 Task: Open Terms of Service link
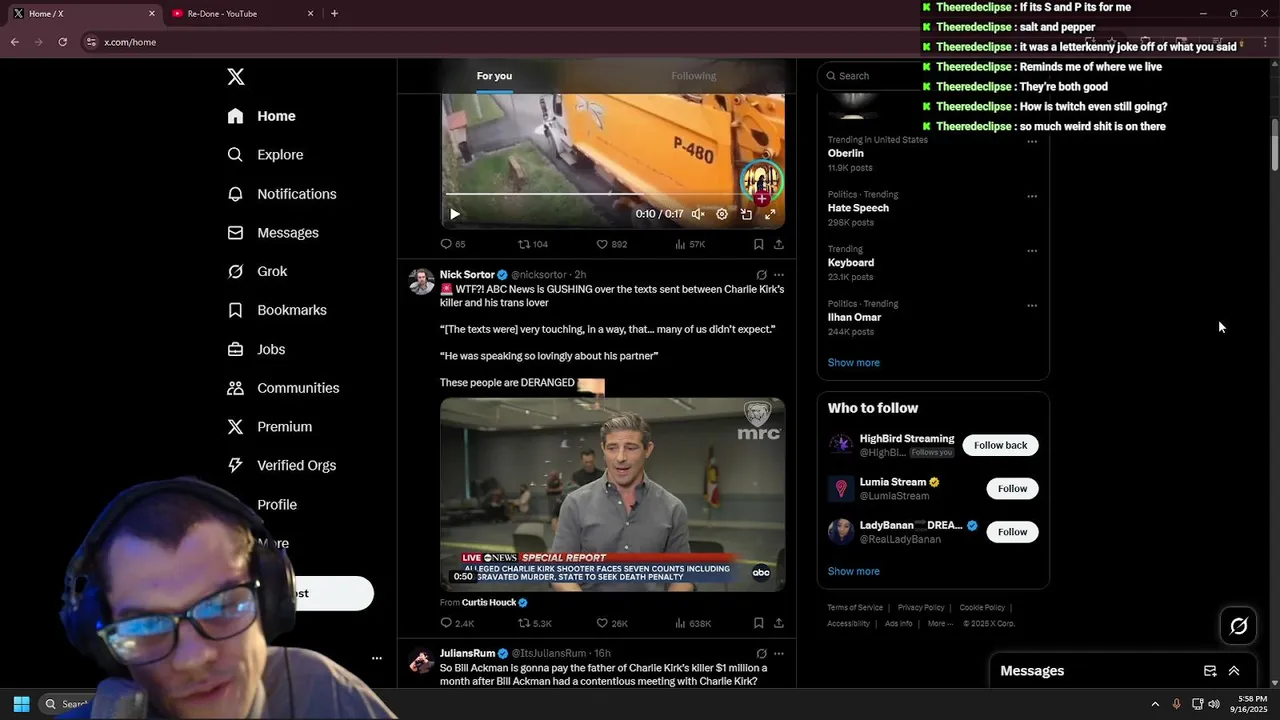pyautogui.click(x=855, y=608)
